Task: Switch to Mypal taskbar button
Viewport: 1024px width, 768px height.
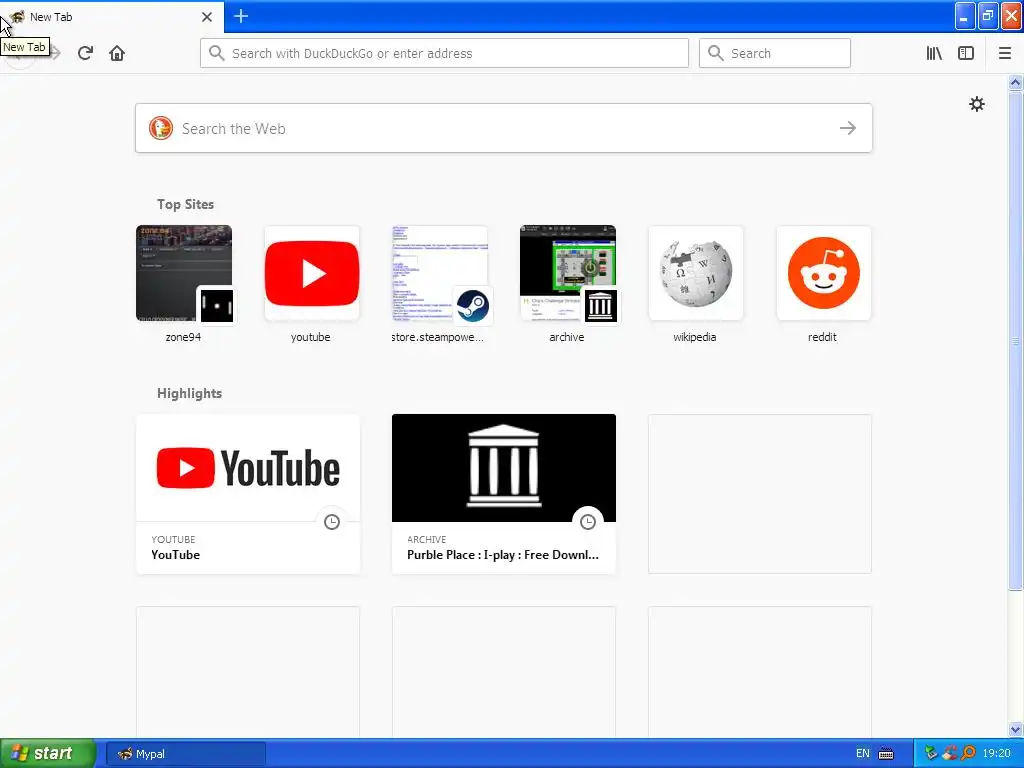Action: 186,754
